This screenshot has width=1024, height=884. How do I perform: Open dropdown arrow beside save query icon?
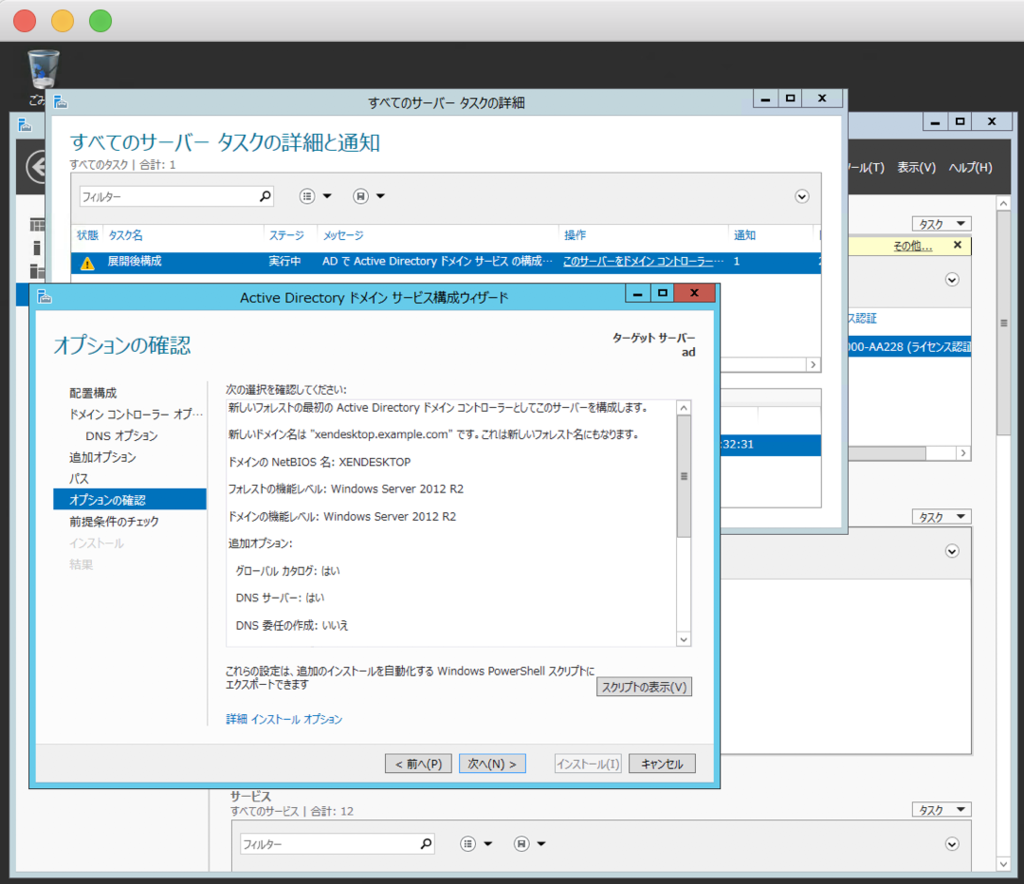[x=381, y=196]
